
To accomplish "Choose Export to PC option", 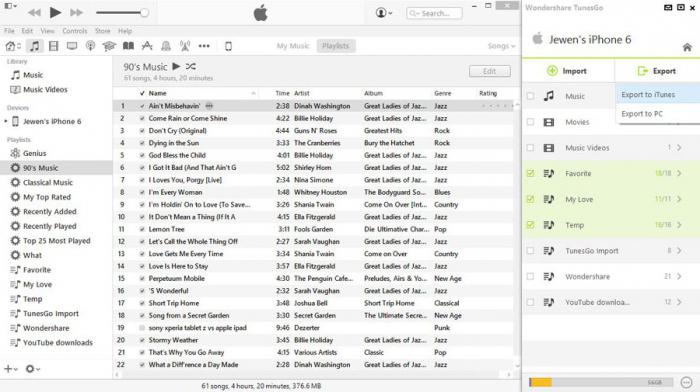I will [x=642, y=114].
